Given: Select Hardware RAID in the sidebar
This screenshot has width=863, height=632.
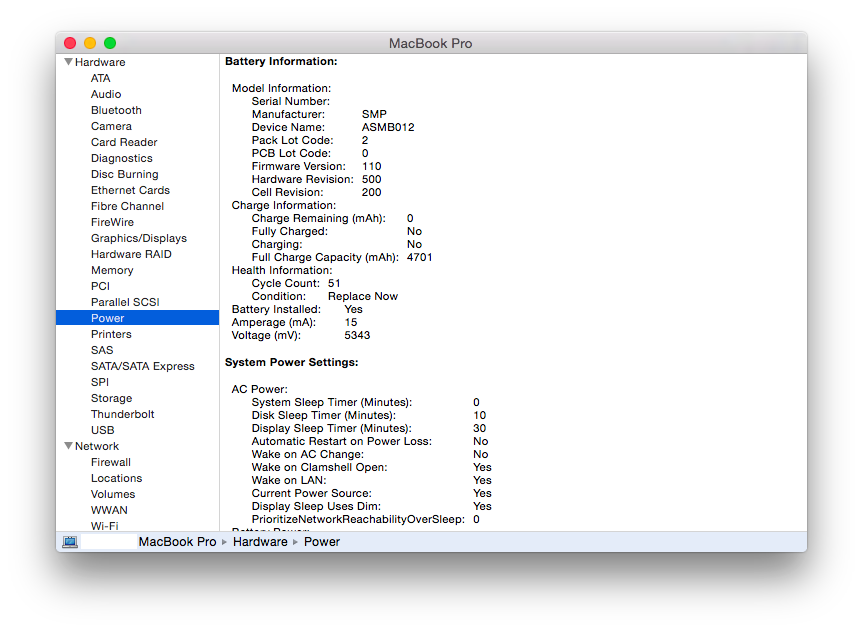Looking at the screenshot, I should pos(131,254).
